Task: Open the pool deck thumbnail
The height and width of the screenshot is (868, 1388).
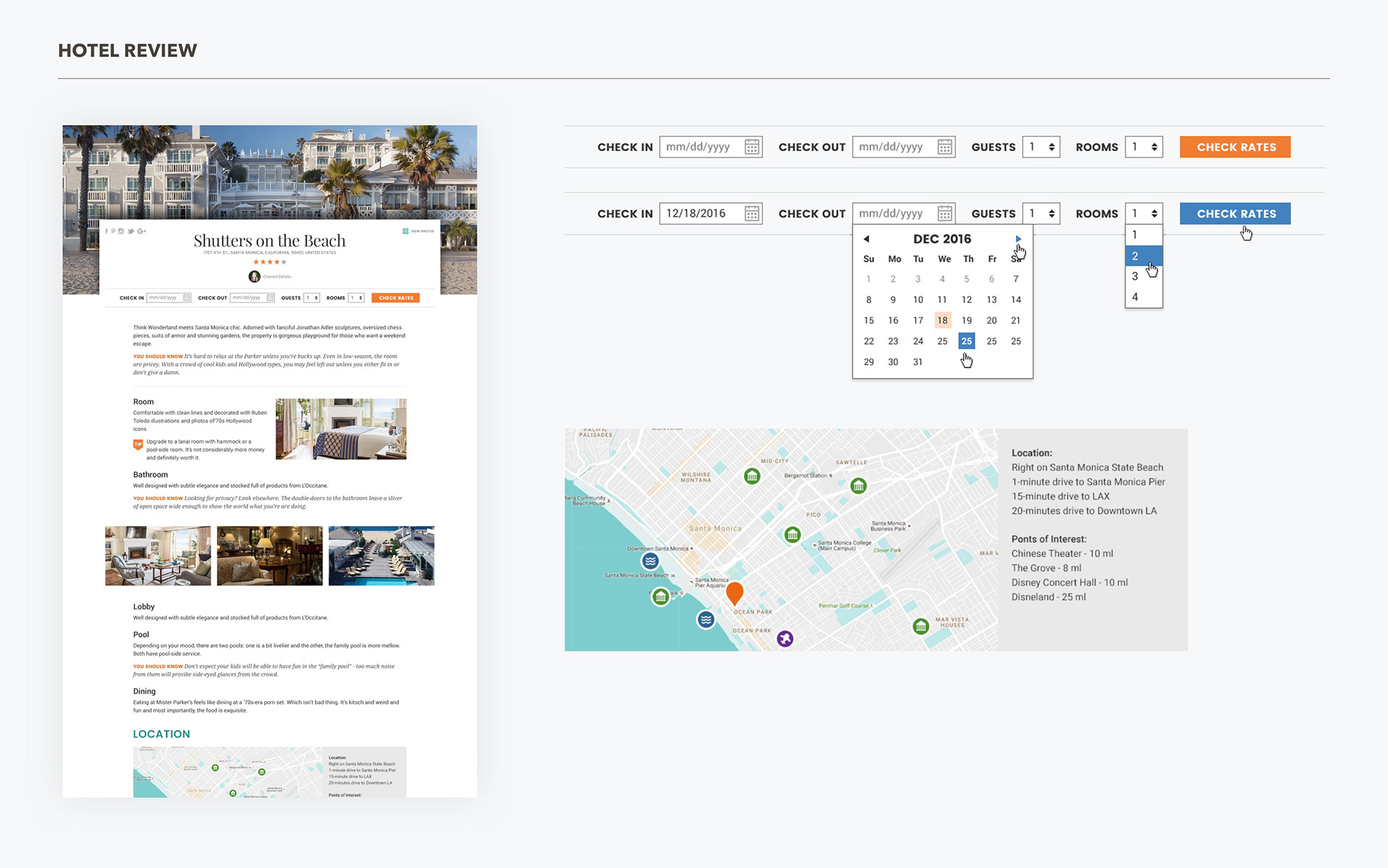Action: 381,556
